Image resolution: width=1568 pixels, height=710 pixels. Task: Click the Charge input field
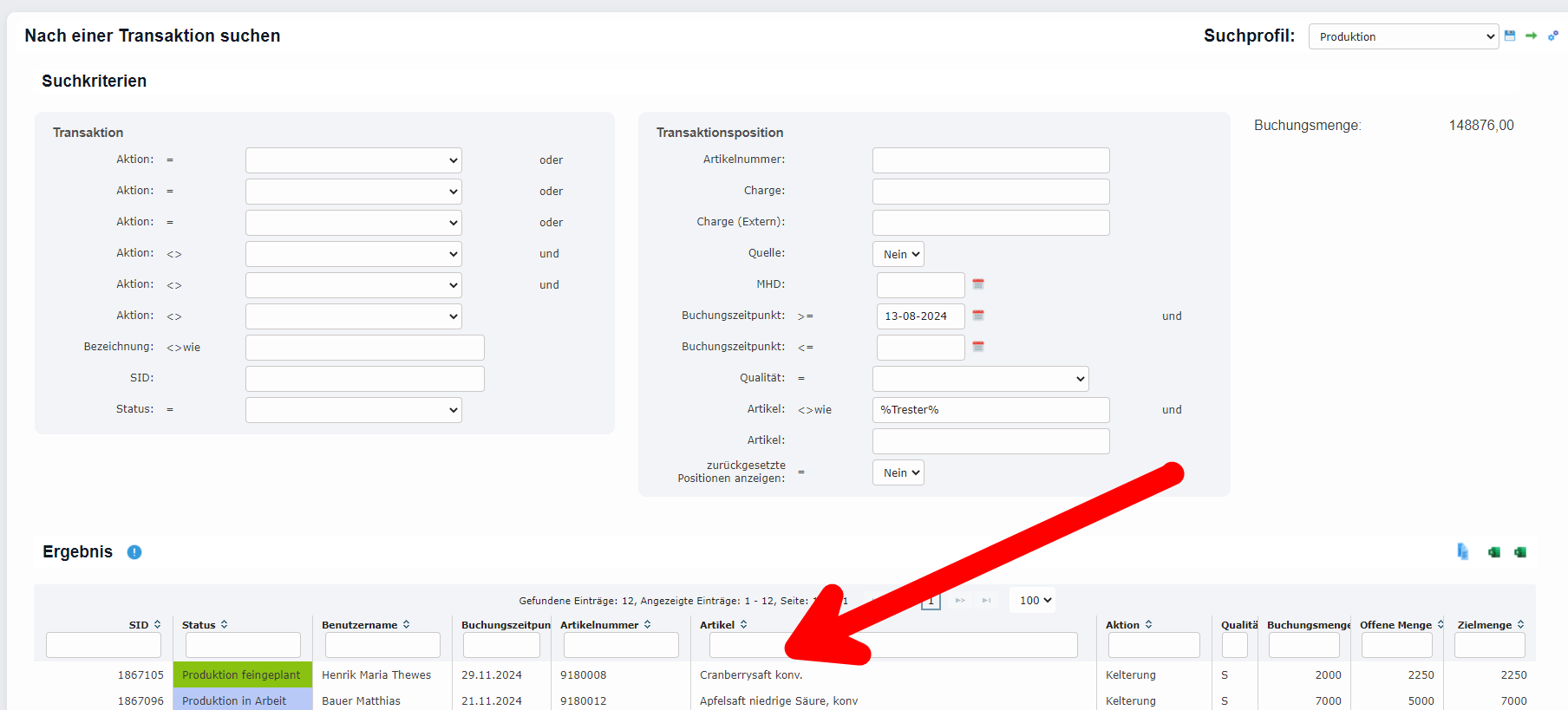[991, 192]
